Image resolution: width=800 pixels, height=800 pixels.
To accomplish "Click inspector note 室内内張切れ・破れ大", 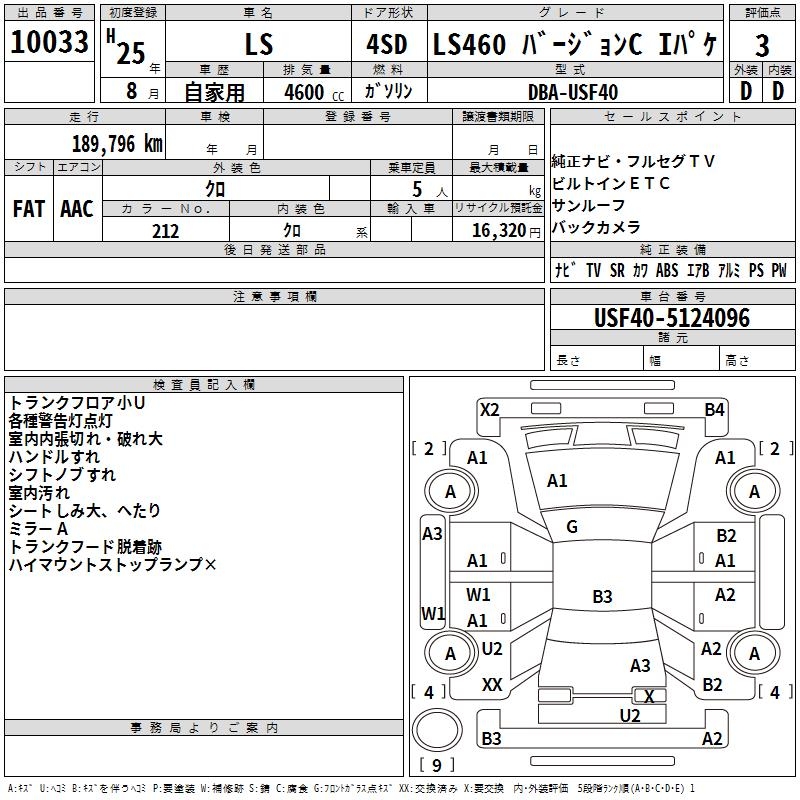I will coord(85,439).
